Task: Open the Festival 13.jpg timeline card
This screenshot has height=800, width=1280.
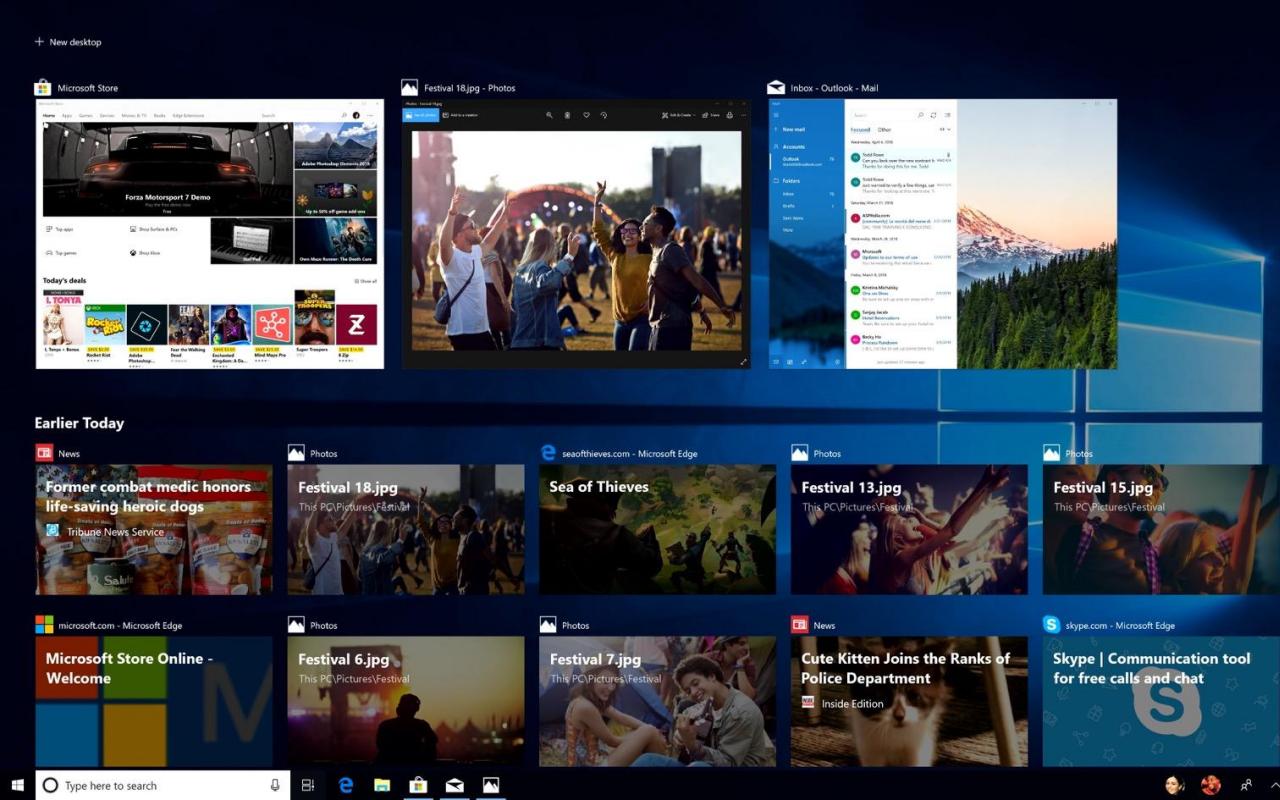Action: pyautogui.click(x=909, y=529)
